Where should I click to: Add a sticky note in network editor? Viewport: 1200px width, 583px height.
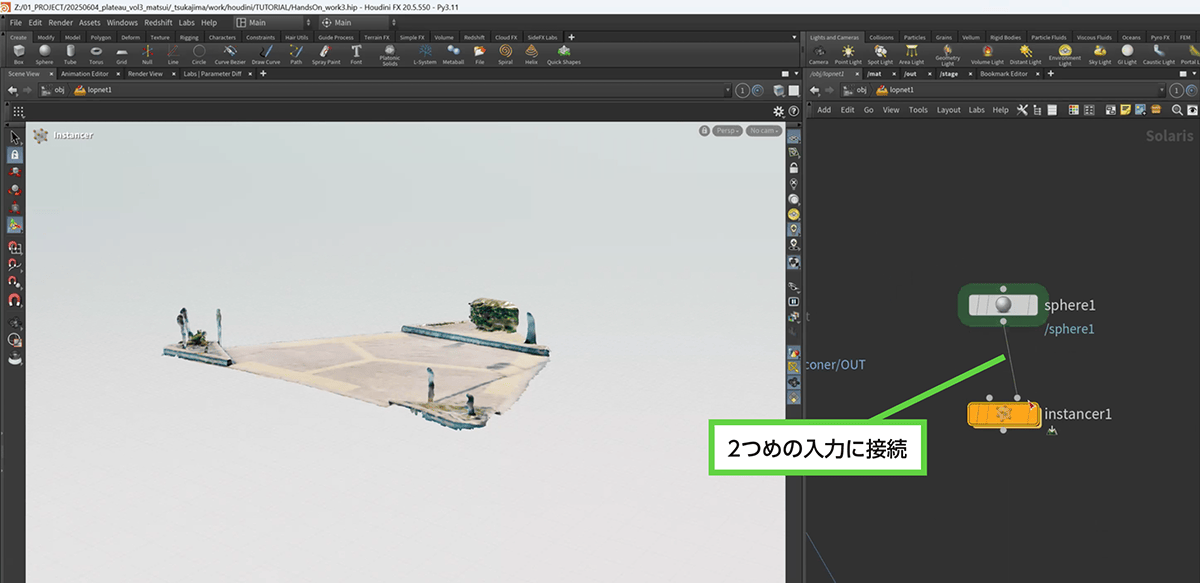coord(1125,110)
